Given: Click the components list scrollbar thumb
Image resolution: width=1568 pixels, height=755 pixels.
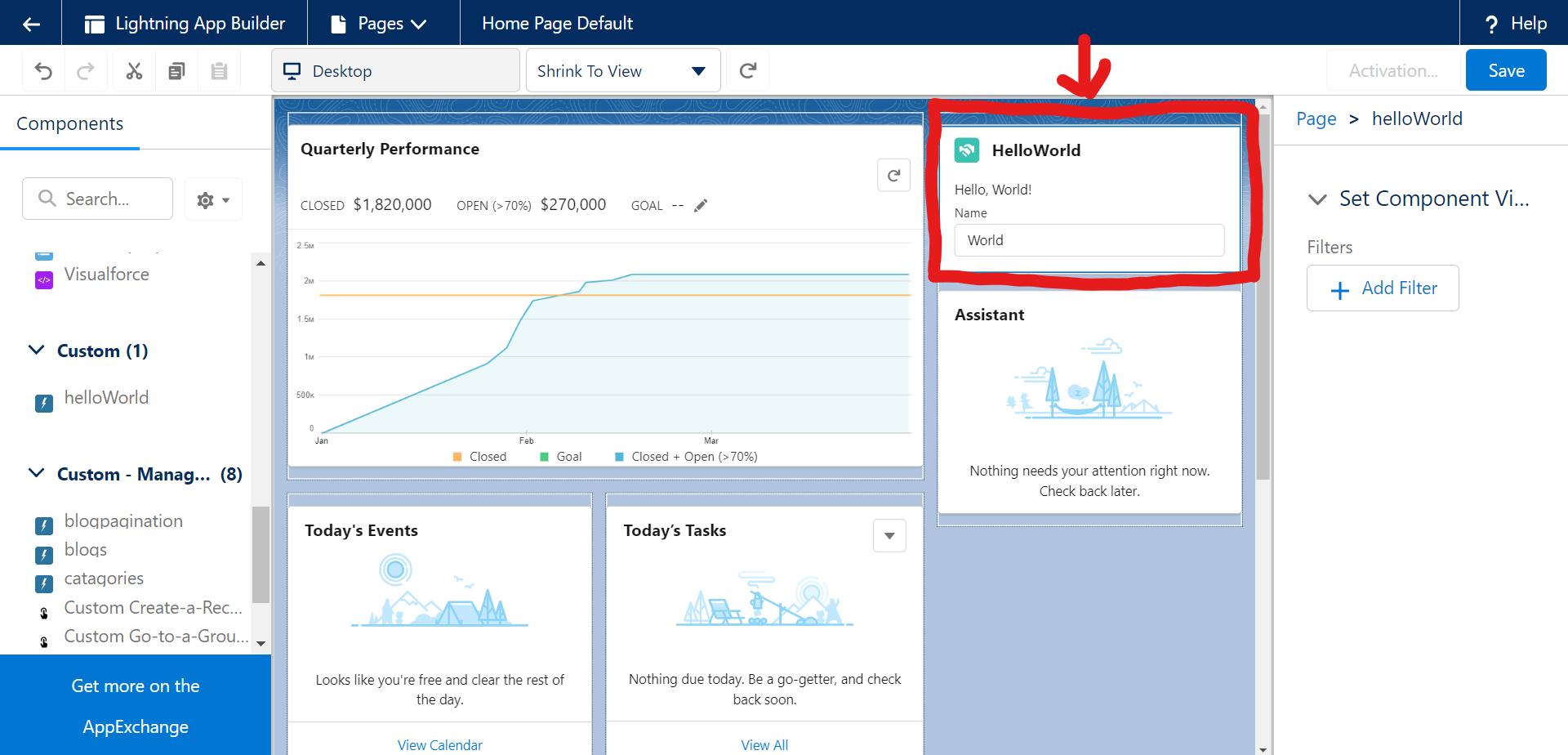Looking at the screenshot, I should [261, 554].
